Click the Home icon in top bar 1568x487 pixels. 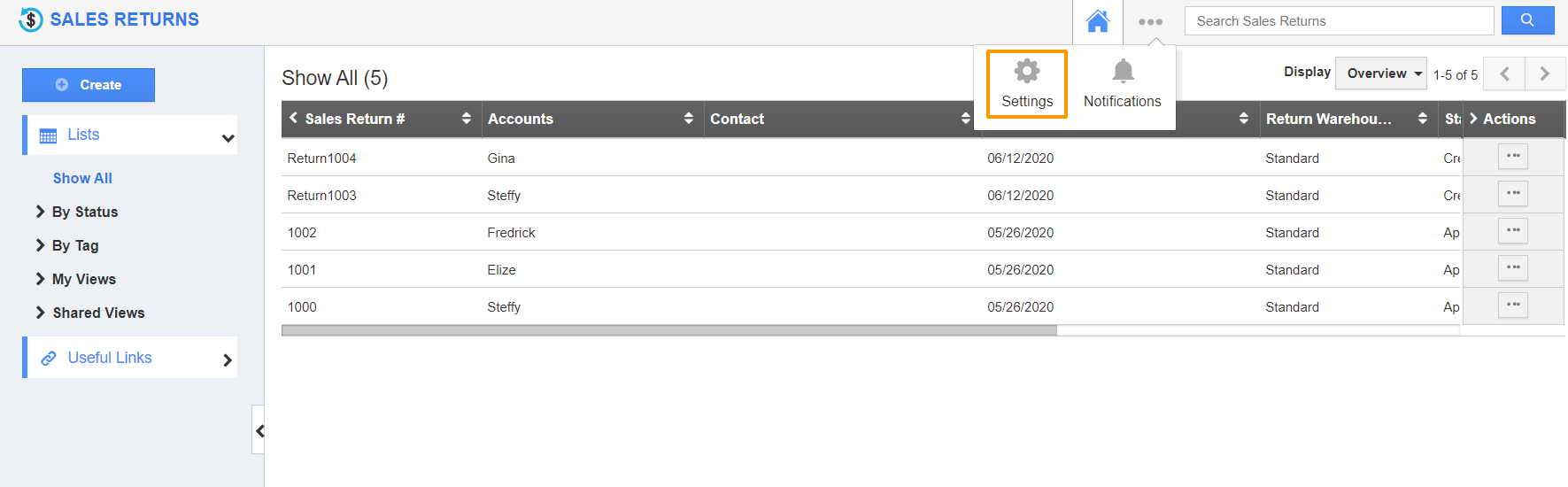(x=1098, y=21)
